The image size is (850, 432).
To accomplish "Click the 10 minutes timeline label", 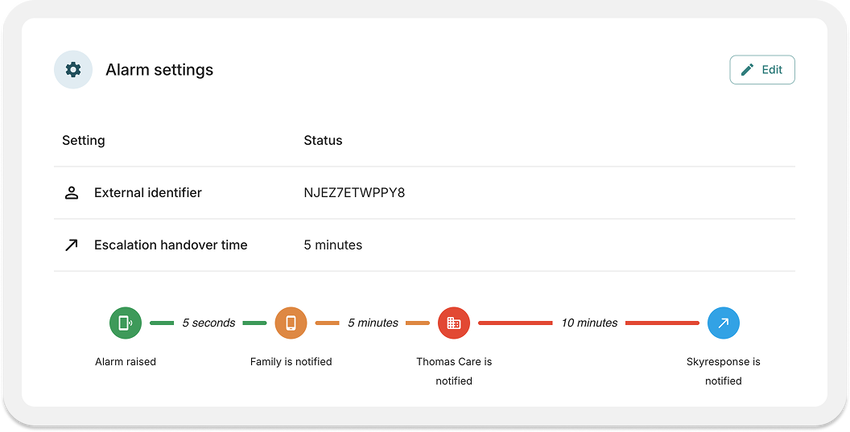I will tap(589, 323).
